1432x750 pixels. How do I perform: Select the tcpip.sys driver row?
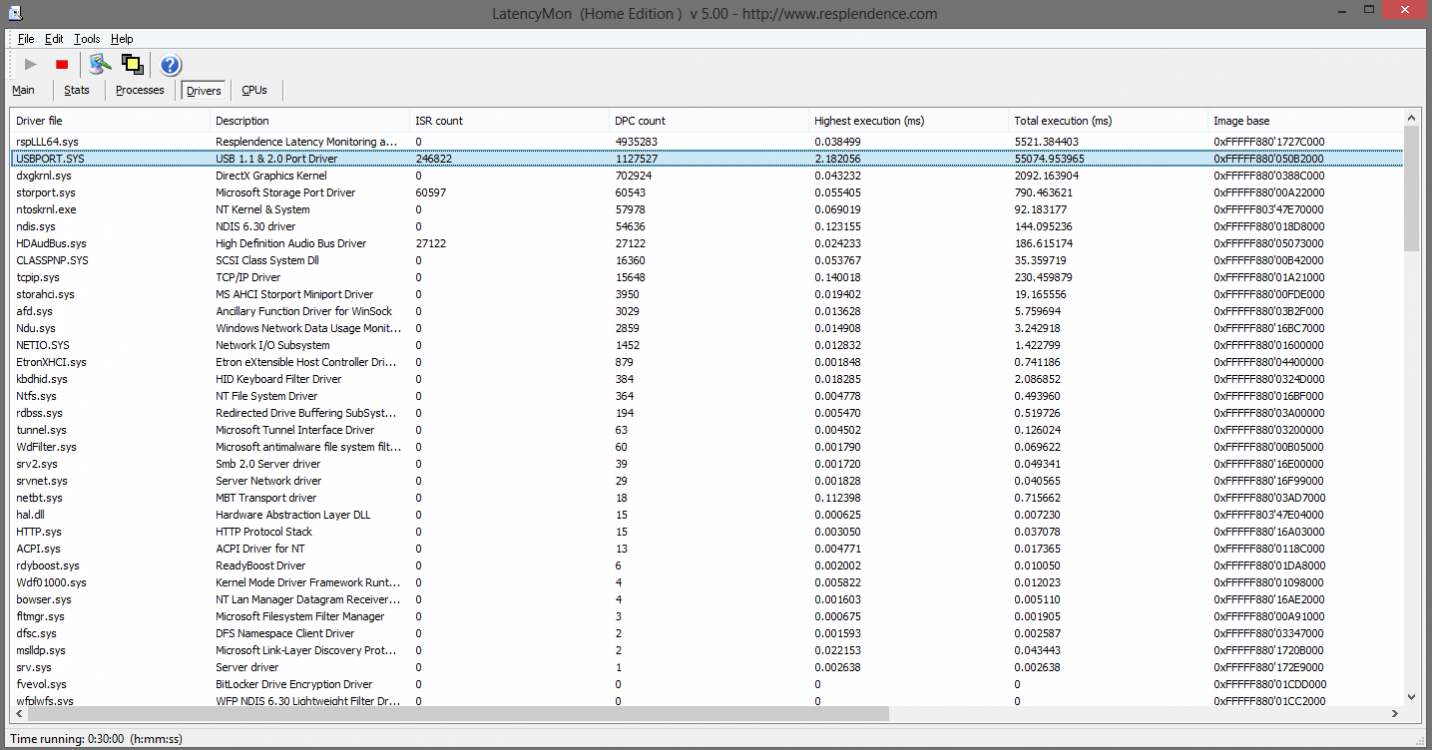click(x=707, y=278)
